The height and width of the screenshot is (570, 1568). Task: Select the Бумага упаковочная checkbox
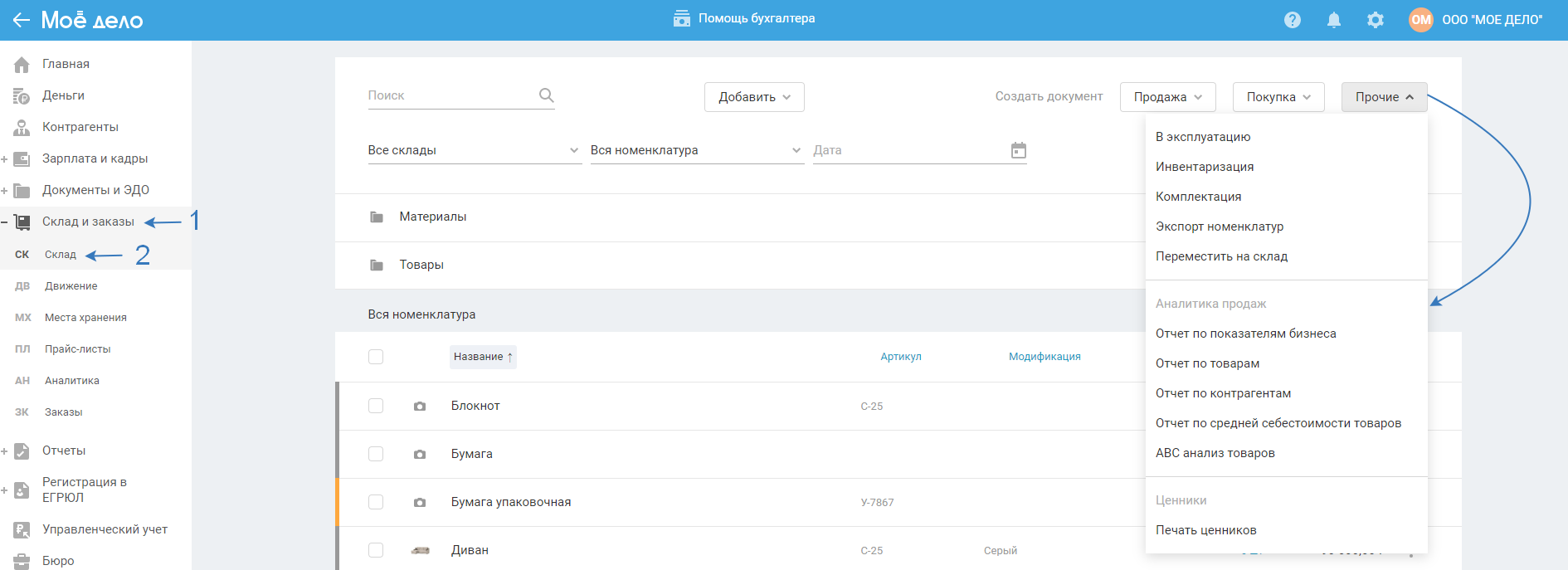pyautogui.click(x=376, y=502)
